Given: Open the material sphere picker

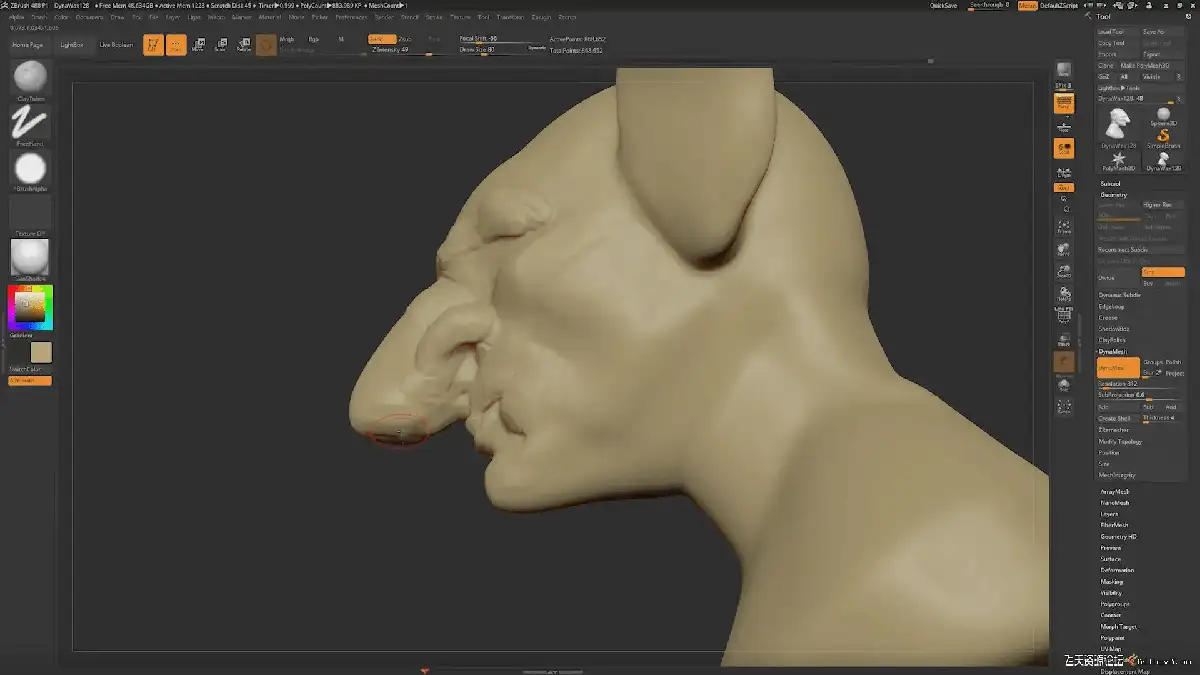Looking at the screenshot, I should point(30,257).
